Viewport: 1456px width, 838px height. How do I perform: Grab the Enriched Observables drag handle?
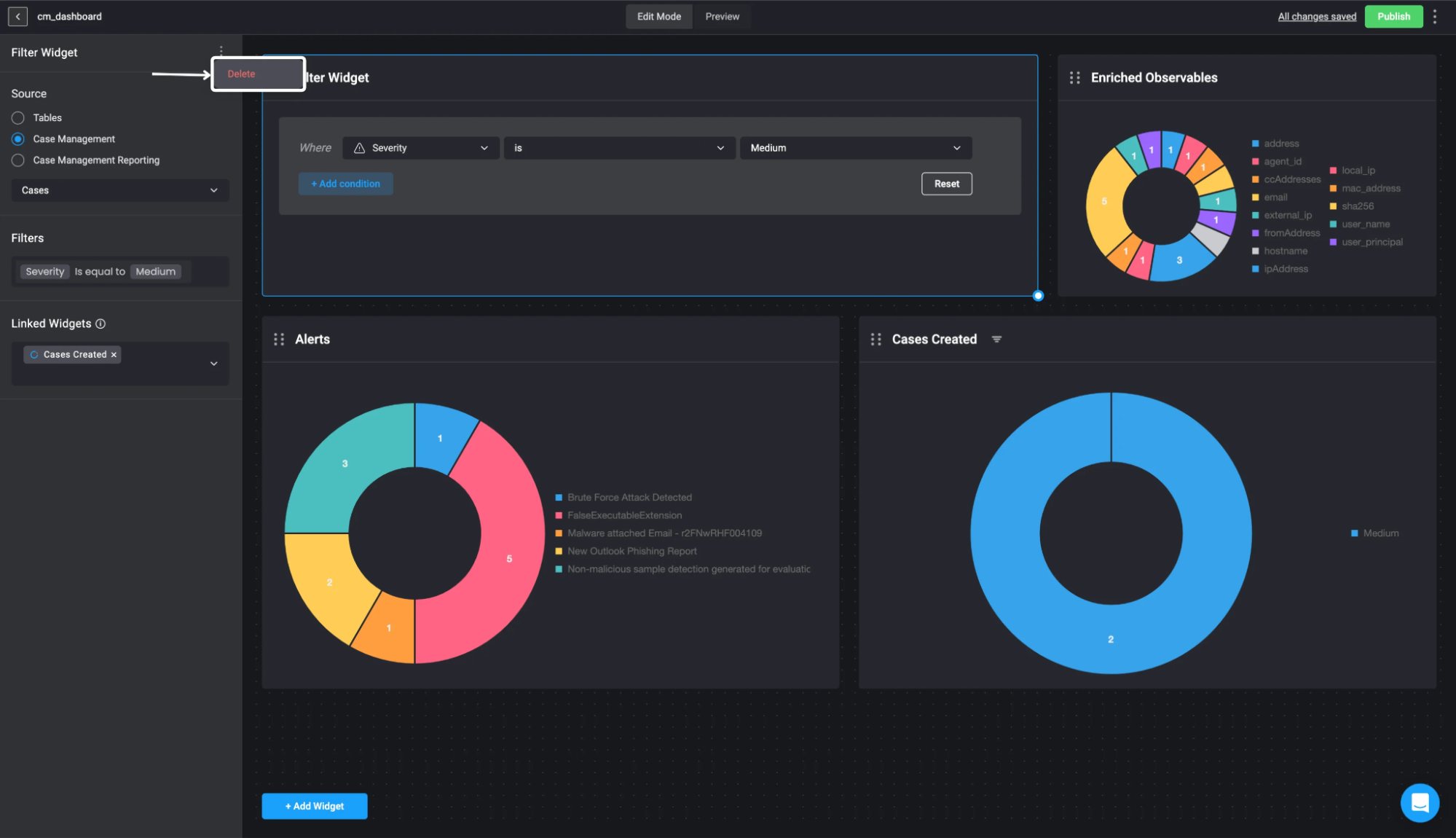click(x=1074, y=77)
